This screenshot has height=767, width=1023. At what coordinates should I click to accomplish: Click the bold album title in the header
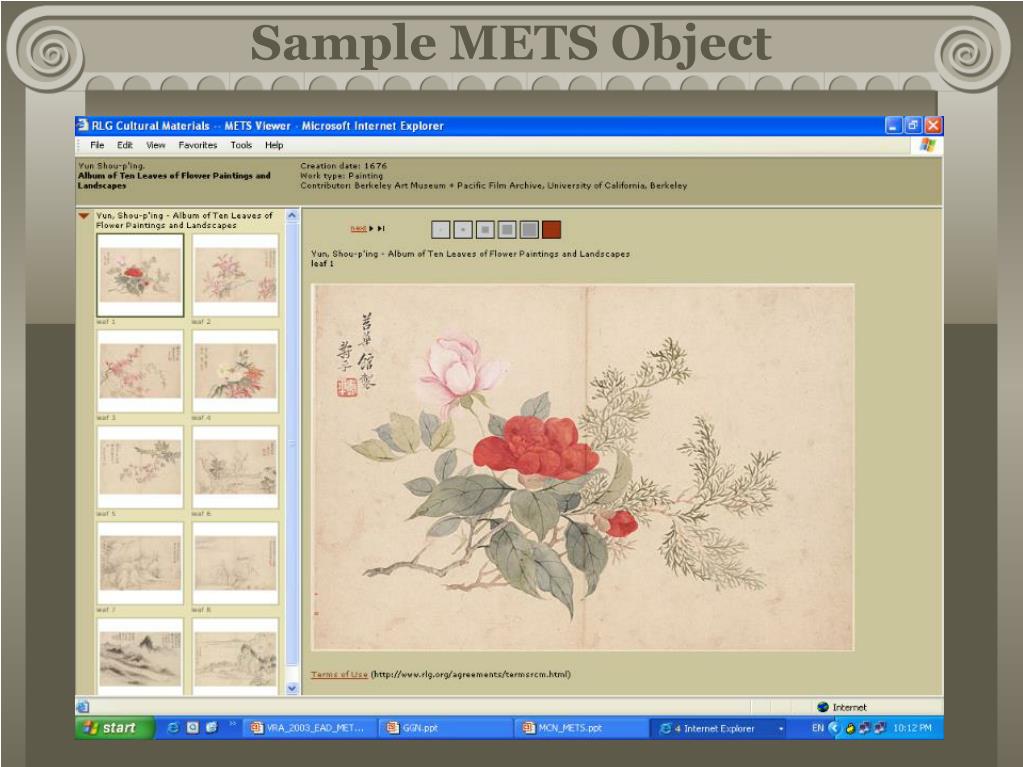point(174,180)
